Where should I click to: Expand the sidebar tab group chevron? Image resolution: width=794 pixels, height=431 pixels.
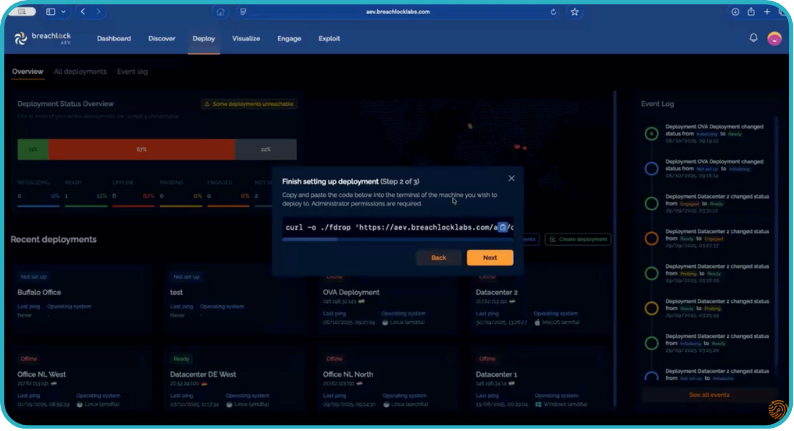click(x=63, y=12)
